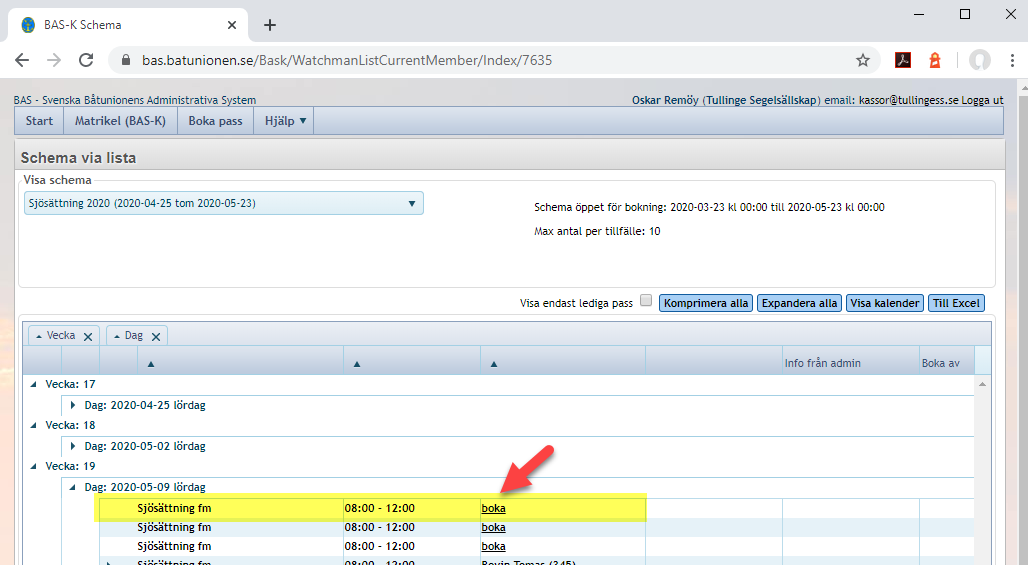Click Komprimera alla button
The width and height of the screenshot is (1028, 565).
coord(706,303)
